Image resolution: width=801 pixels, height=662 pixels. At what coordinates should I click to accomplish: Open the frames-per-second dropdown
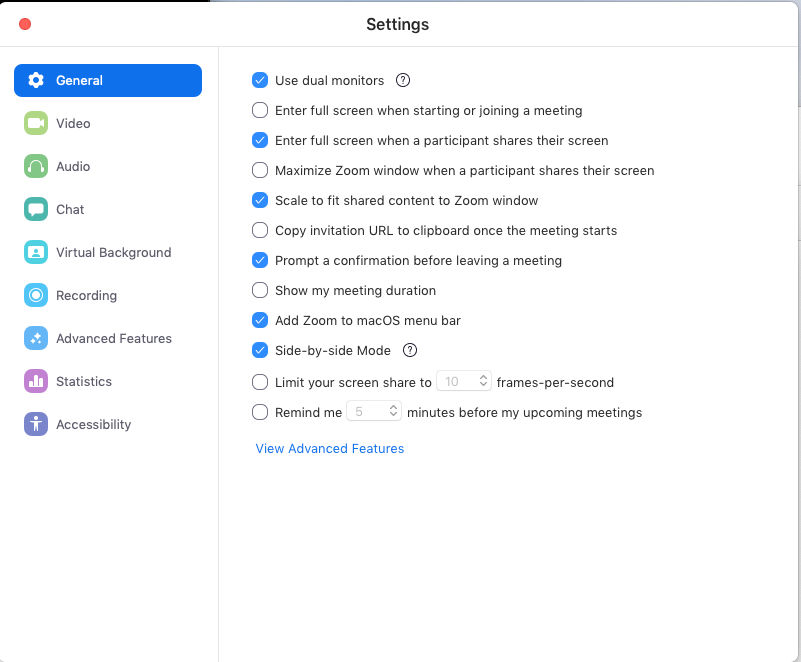[483, 382]
